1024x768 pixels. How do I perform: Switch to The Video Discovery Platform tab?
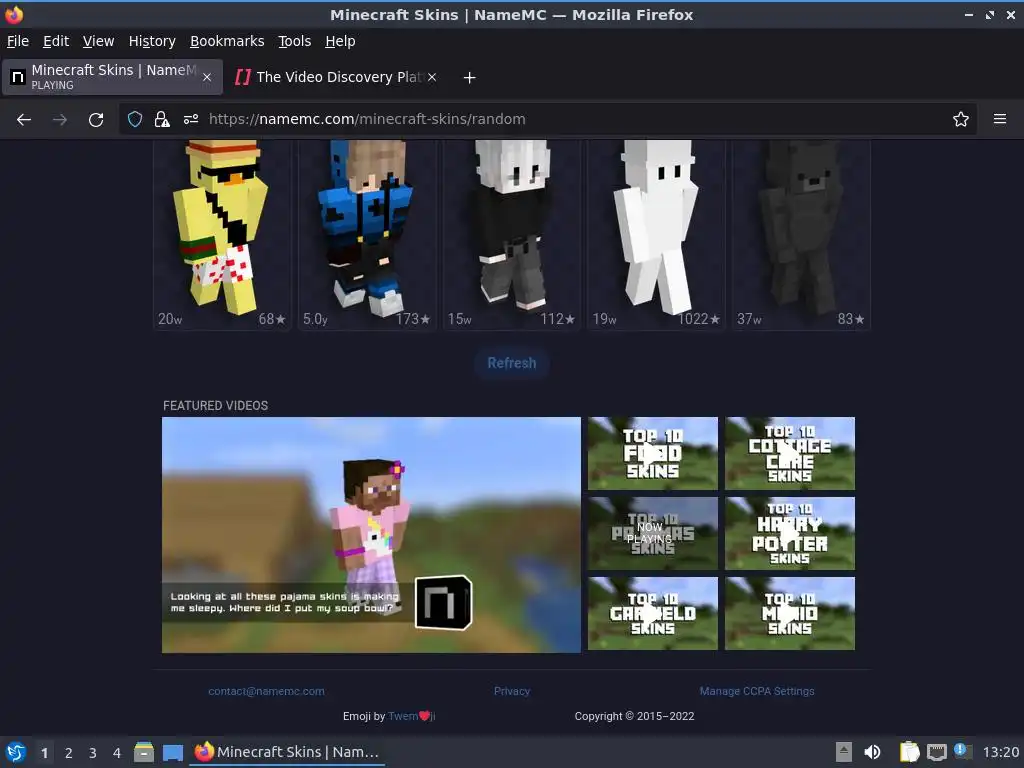click(338, 77)
